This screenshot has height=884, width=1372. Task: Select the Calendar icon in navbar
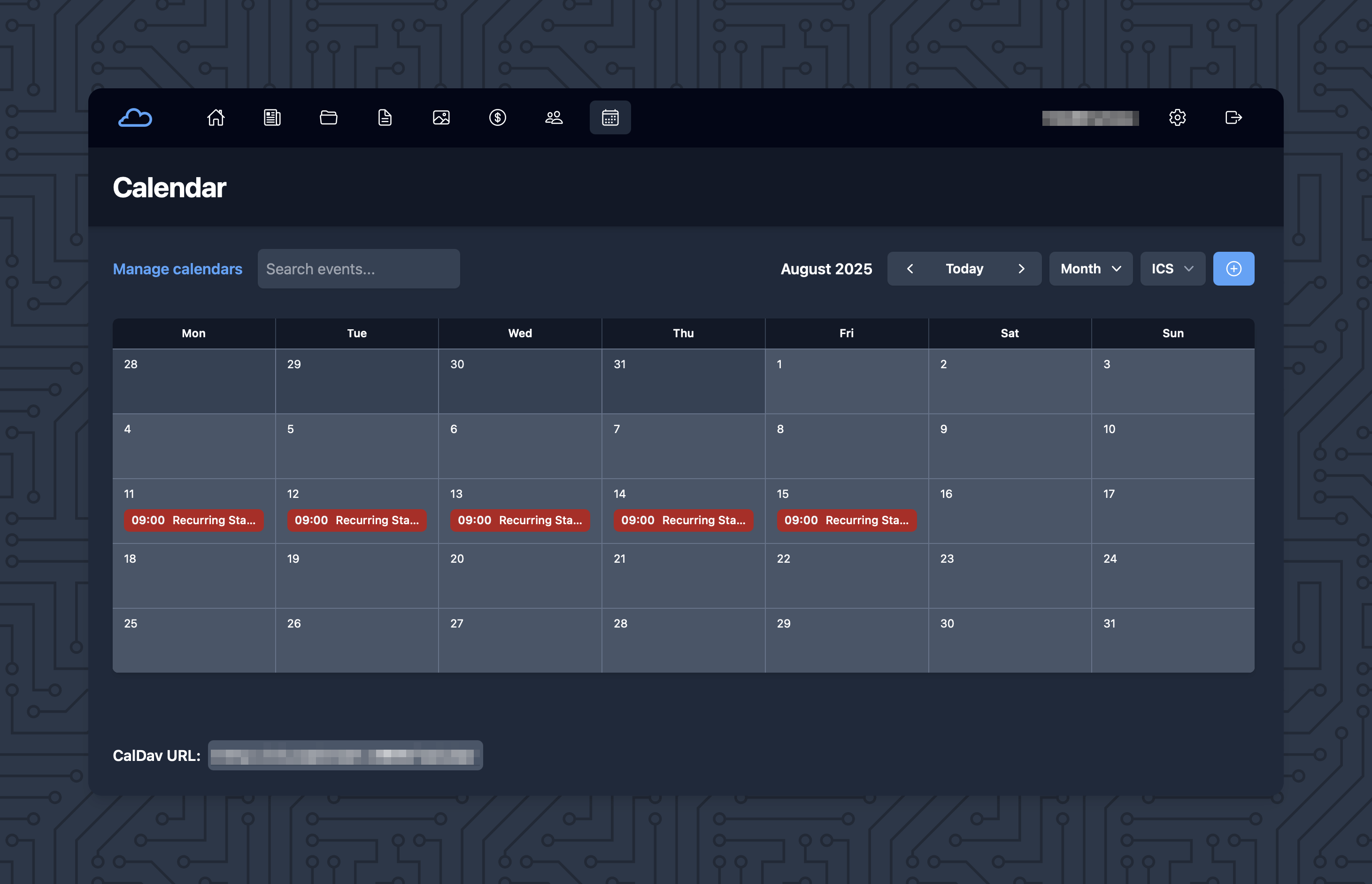click(610, 118)
